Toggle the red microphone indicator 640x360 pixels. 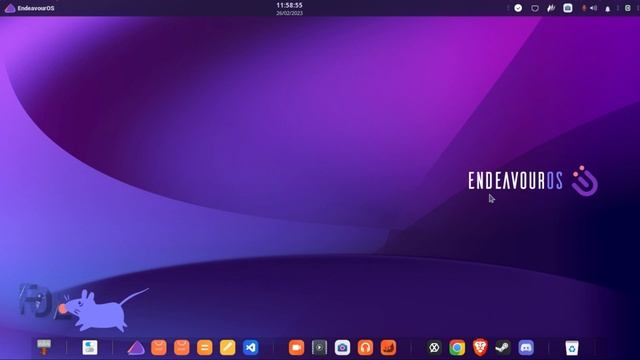(584, 8)
